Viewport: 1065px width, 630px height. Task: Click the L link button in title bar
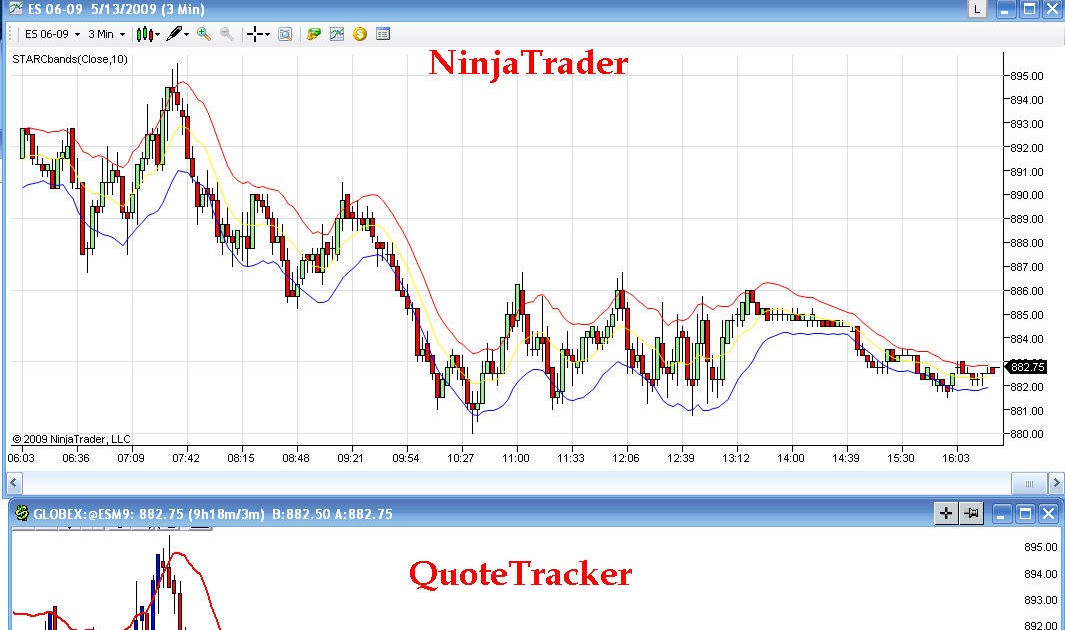coord(977,10)
